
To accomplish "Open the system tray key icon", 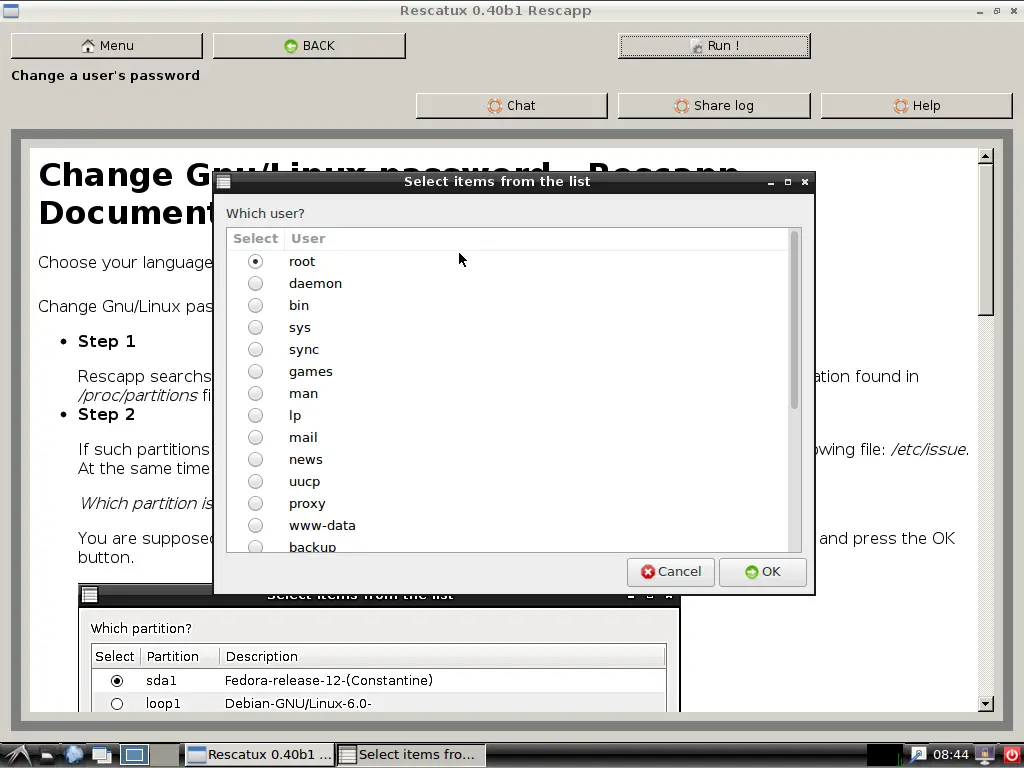I will tap(918, 755).
